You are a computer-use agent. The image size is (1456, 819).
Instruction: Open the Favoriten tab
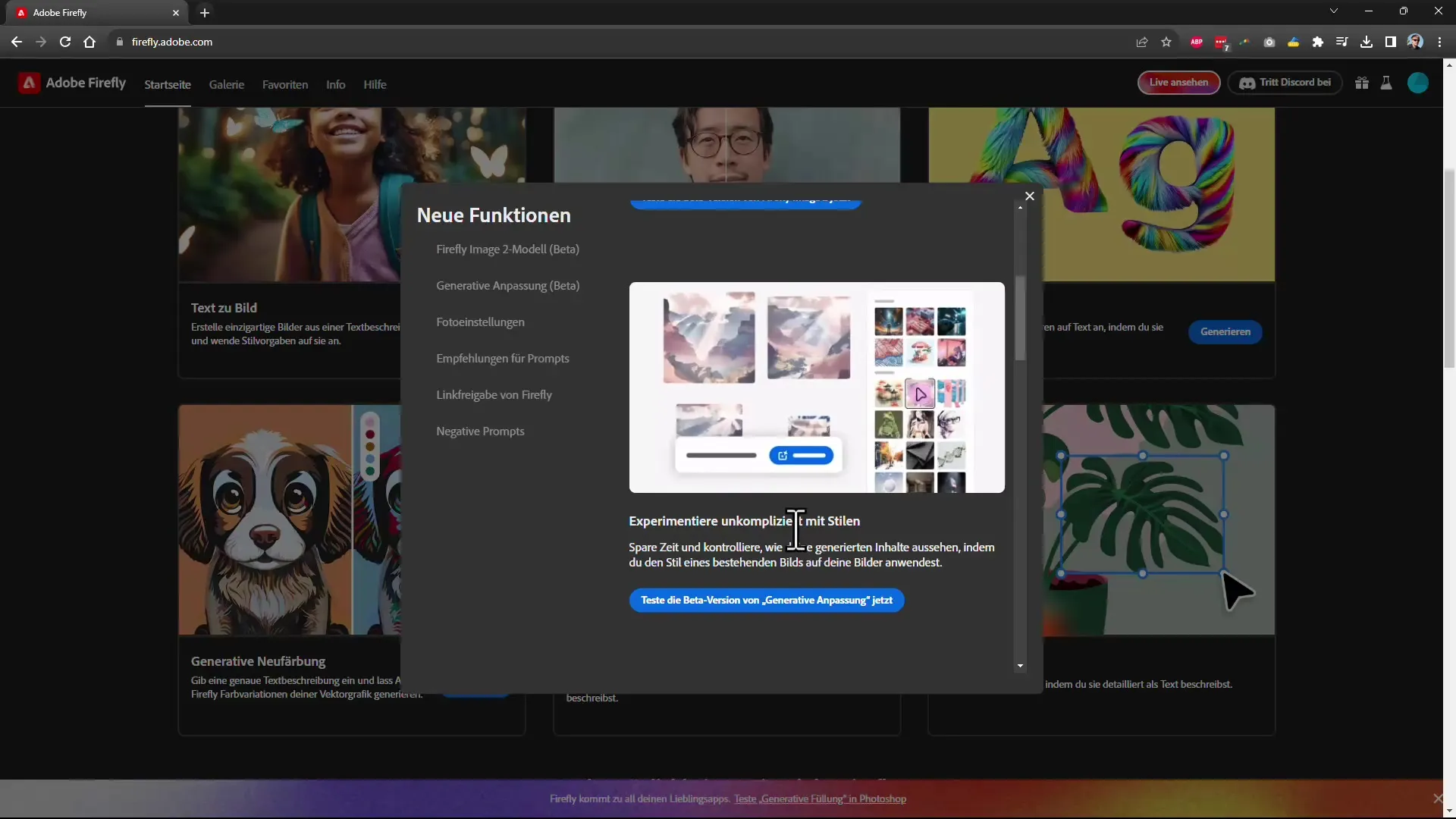(x=285, y=84)
